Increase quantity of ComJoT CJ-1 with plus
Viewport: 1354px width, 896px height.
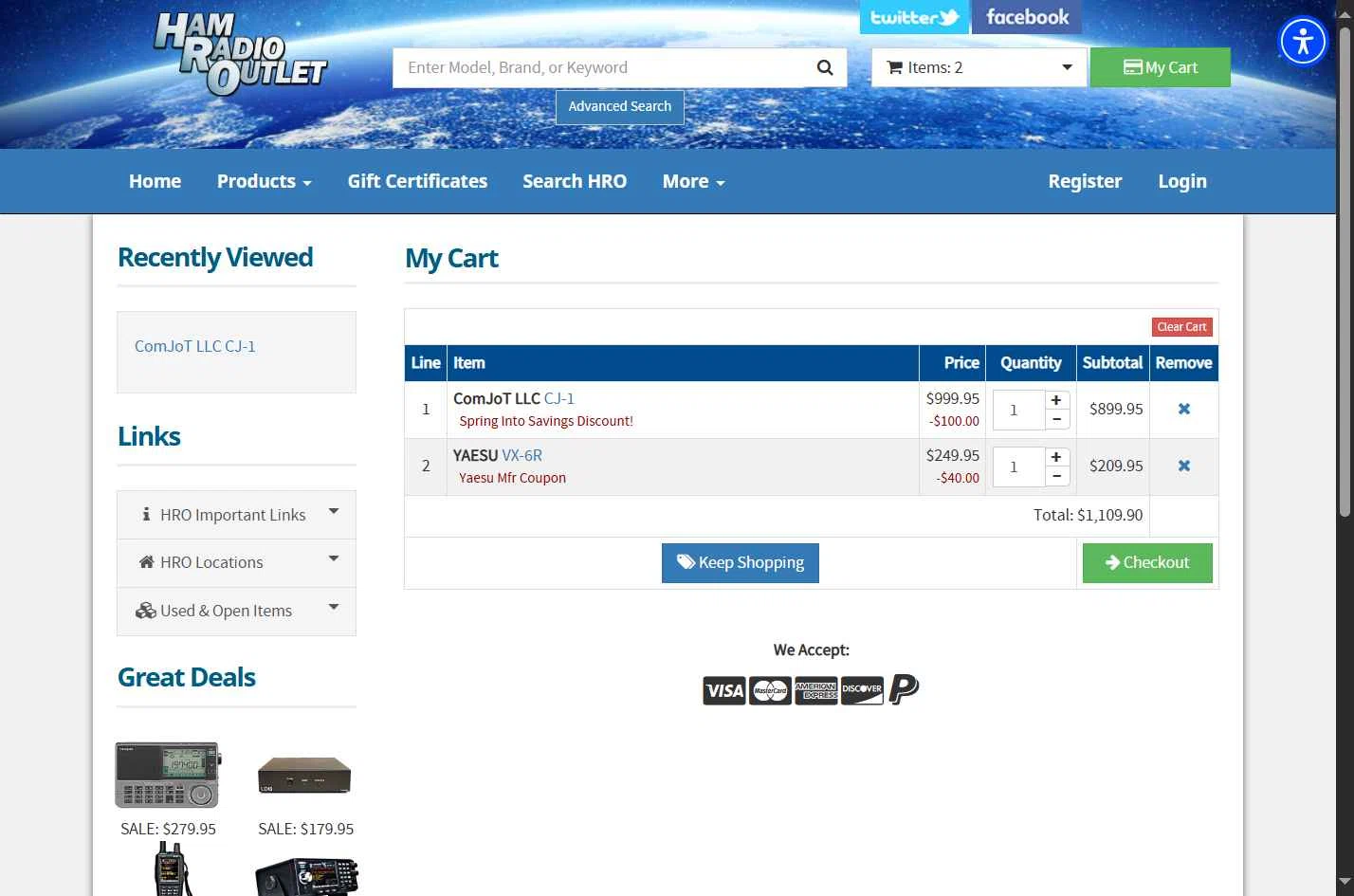[1056, 400]
